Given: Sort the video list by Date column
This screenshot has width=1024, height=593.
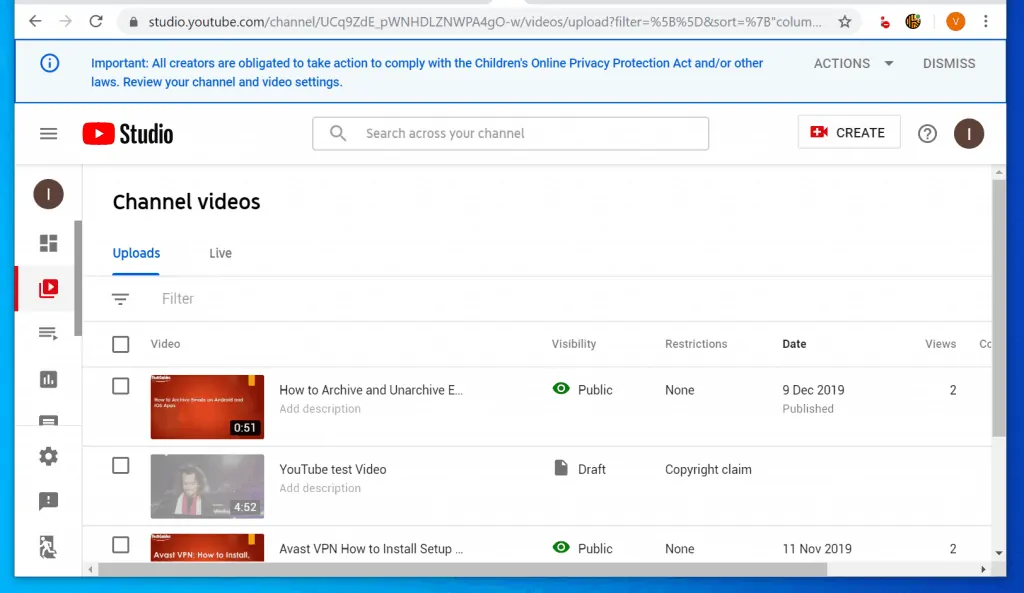Looking at the screenshot, I should (794, 344).
